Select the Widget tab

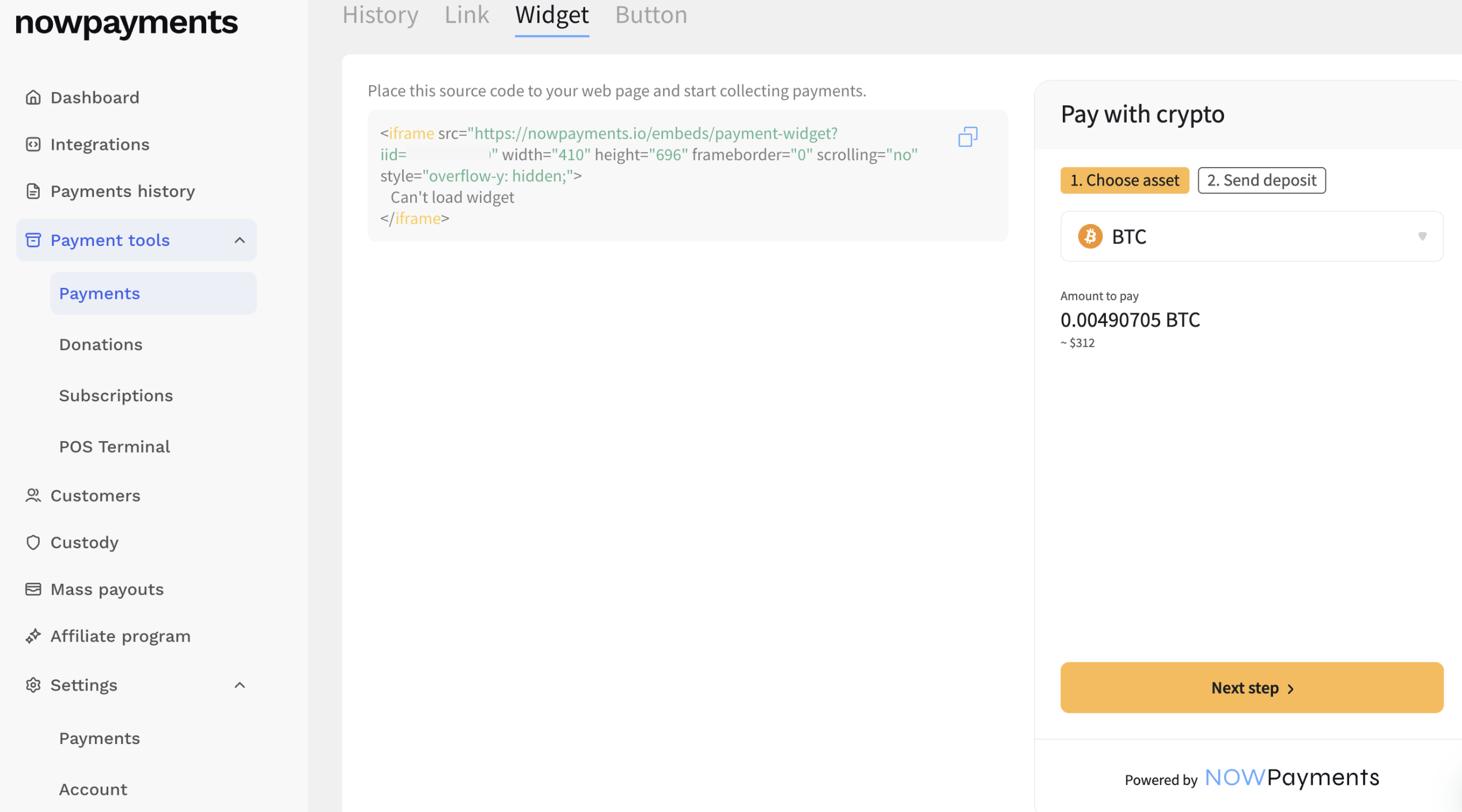[x=552, y=15]
